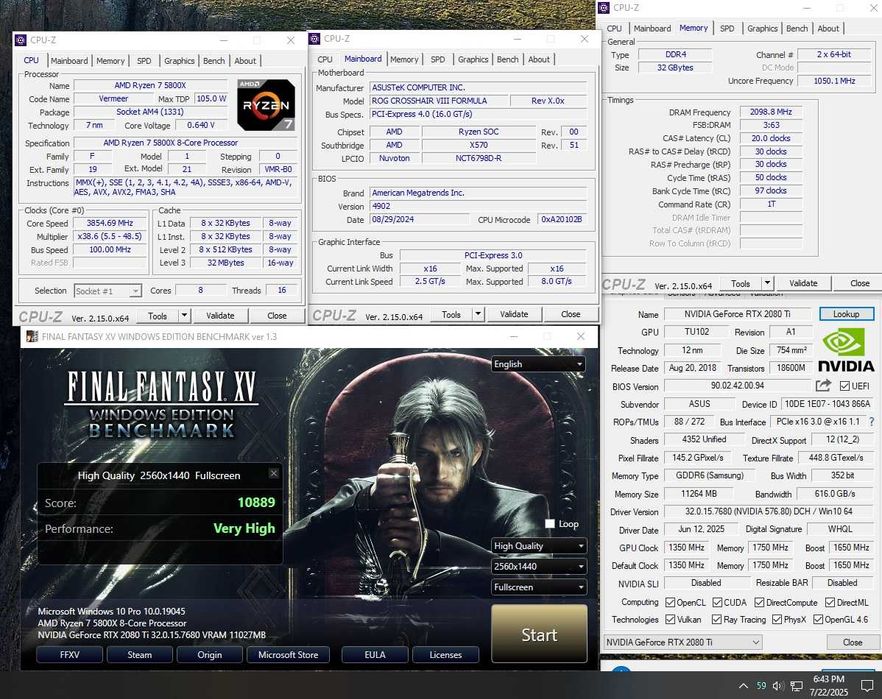Start the FFXV benchmark
This screenshot has width=882, height=699.
[x=539, y=634]
